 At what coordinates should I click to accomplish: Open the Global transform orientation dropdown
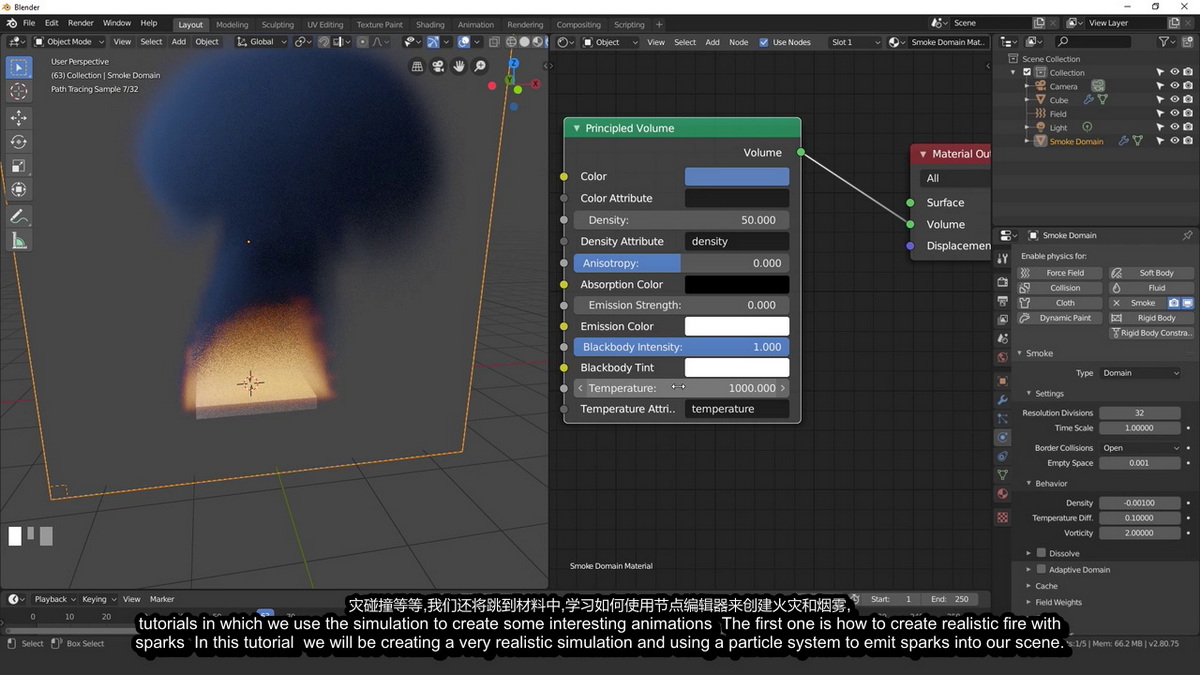[262, 42]
